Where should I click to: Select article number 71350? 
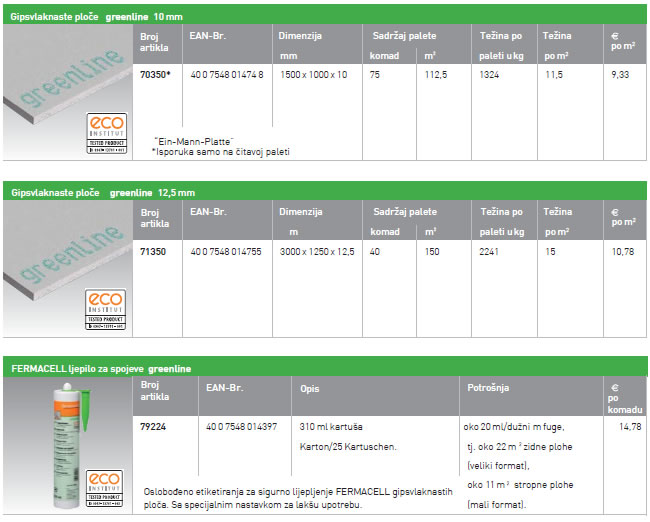(153, 252)
